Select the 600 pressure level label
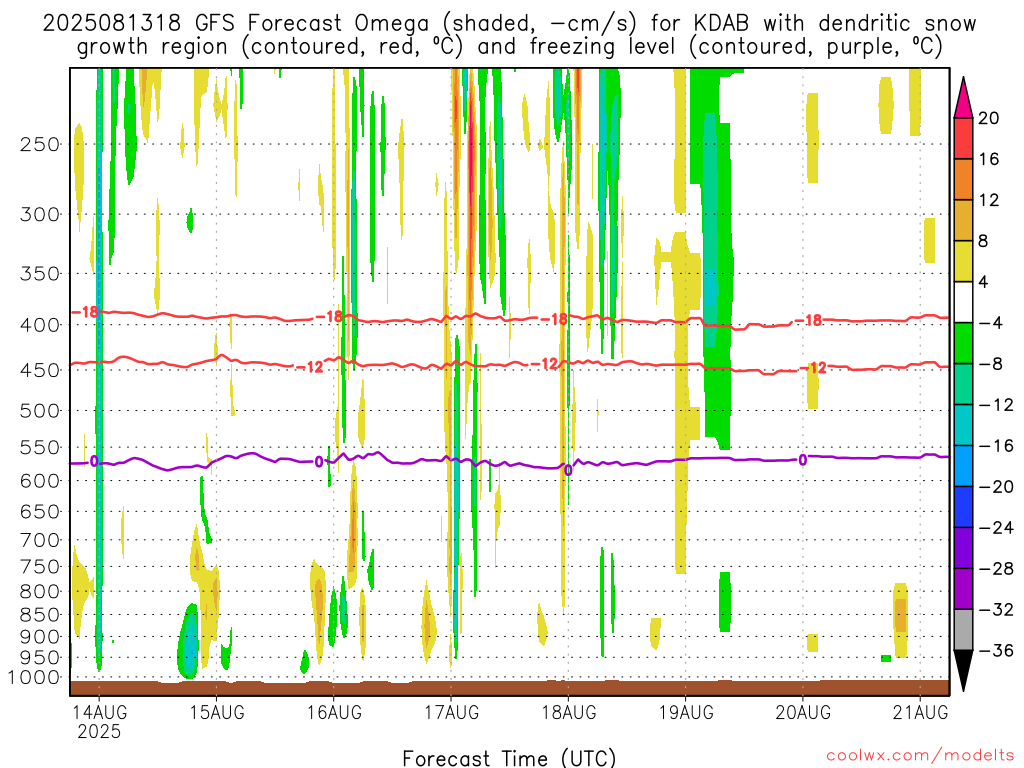This screenshot has width=1024, height=768. (40, 481)
